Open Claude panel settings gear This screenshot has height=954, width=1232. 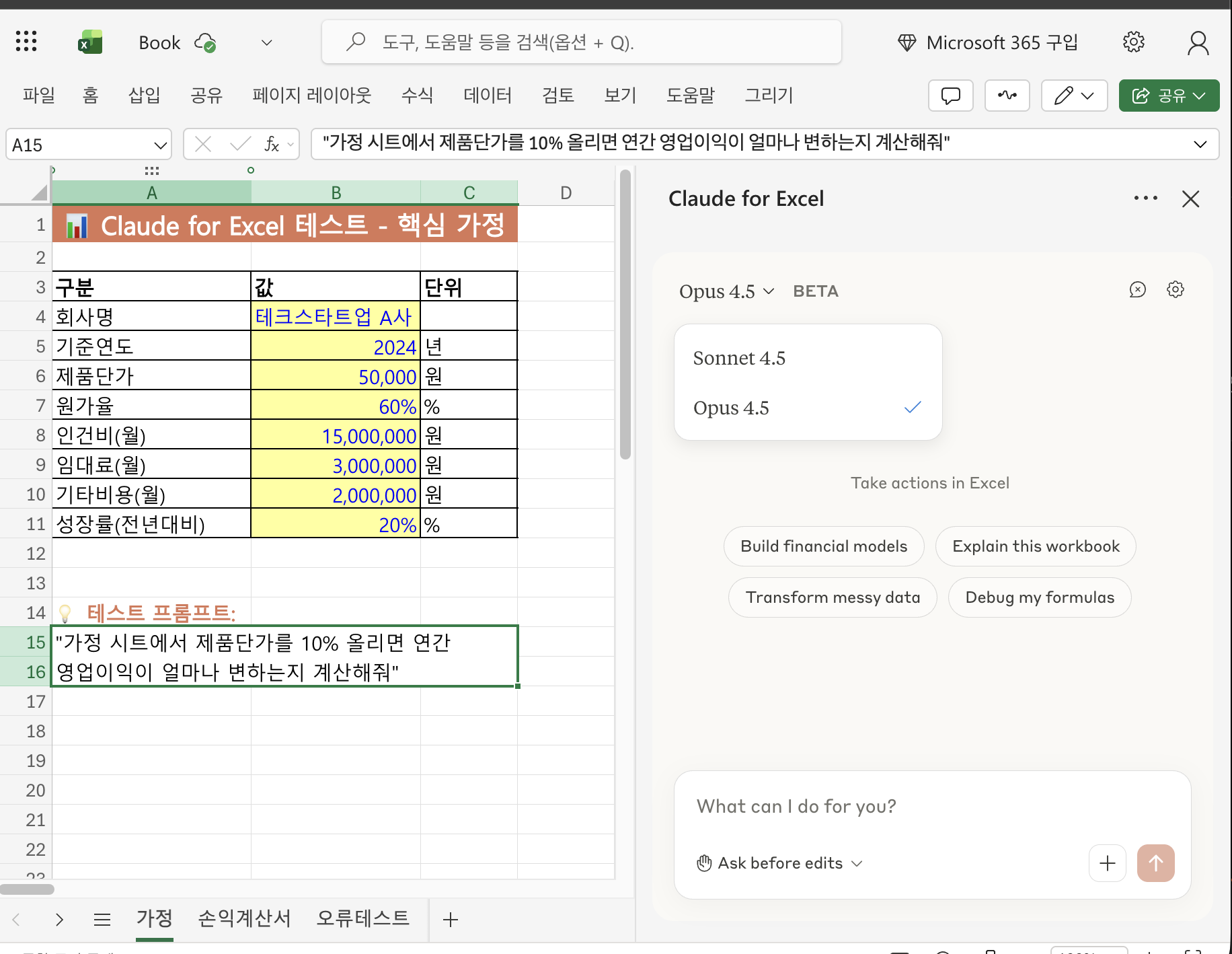pyautogui.click(x=1175, y=289)
